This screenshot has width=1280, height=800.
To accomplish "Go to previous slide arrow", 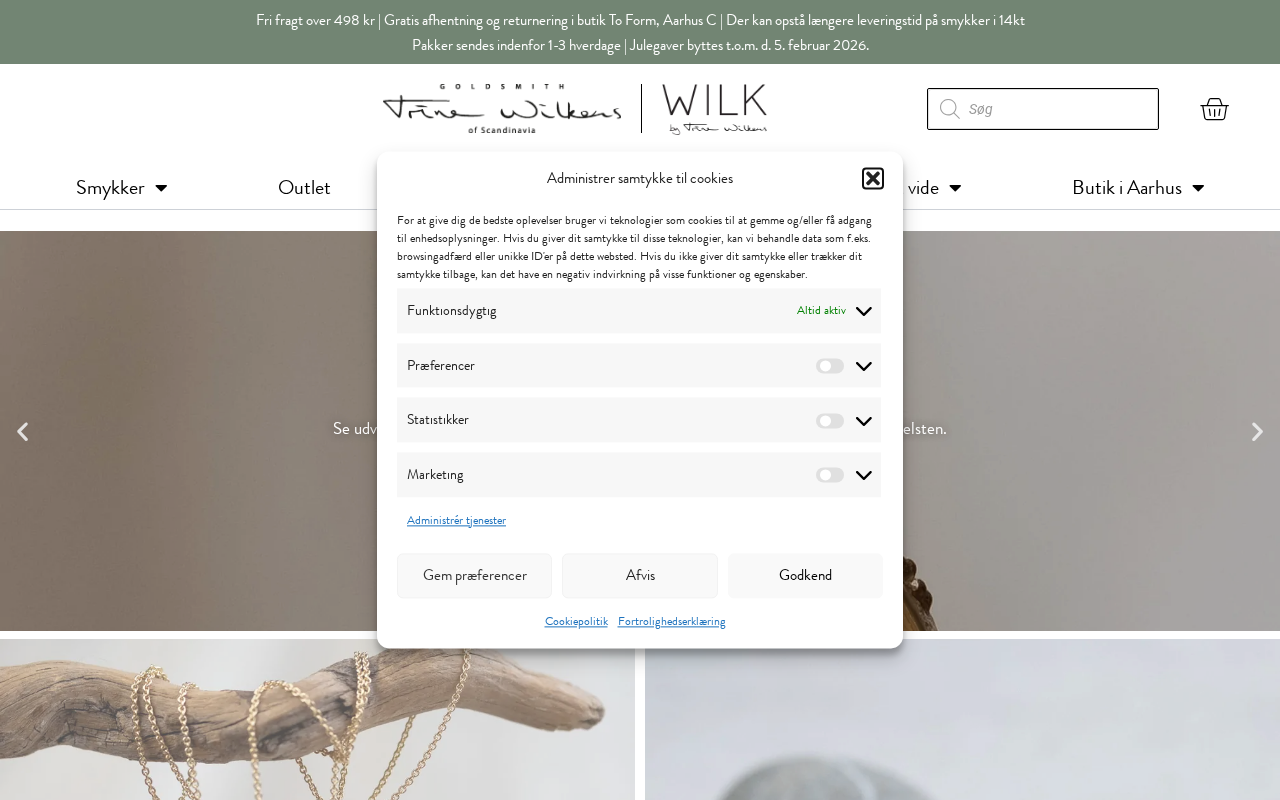I will [x=22, y=432].
